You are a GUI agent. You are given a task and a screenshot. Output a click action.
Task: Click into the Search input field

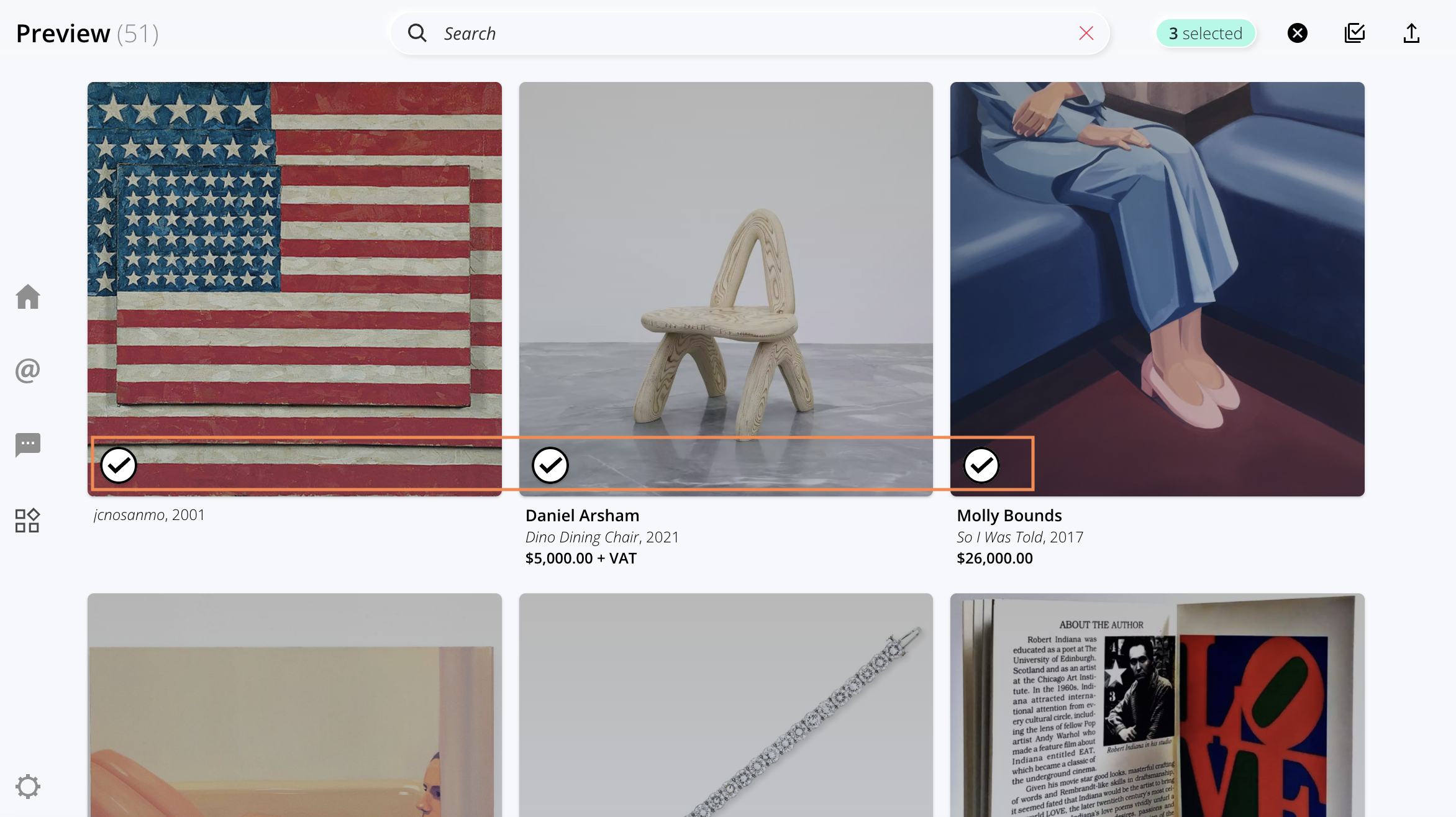tap(745, 33)
